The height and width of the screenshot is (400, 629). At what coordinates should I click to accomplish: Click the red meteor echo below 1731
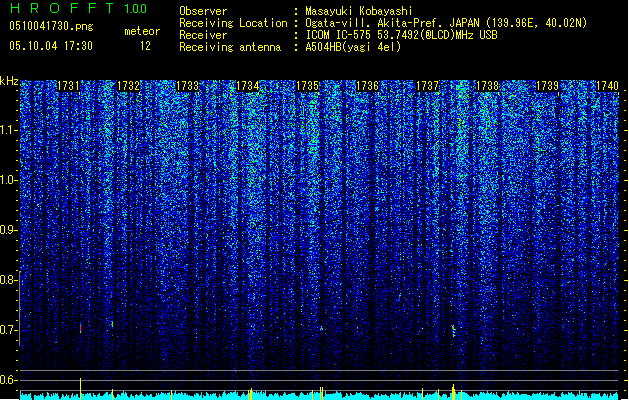click(80, 328)
